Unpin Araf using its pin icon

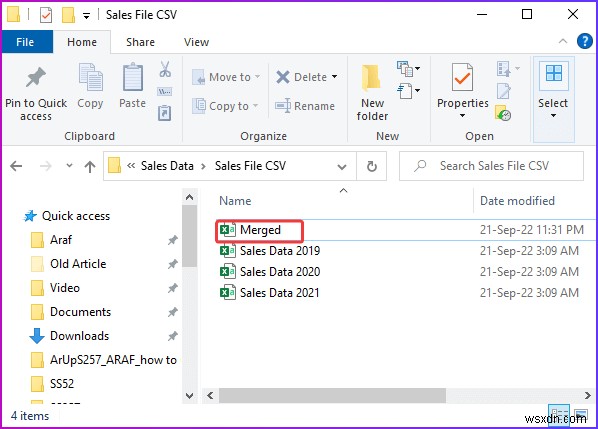point(173,240)
